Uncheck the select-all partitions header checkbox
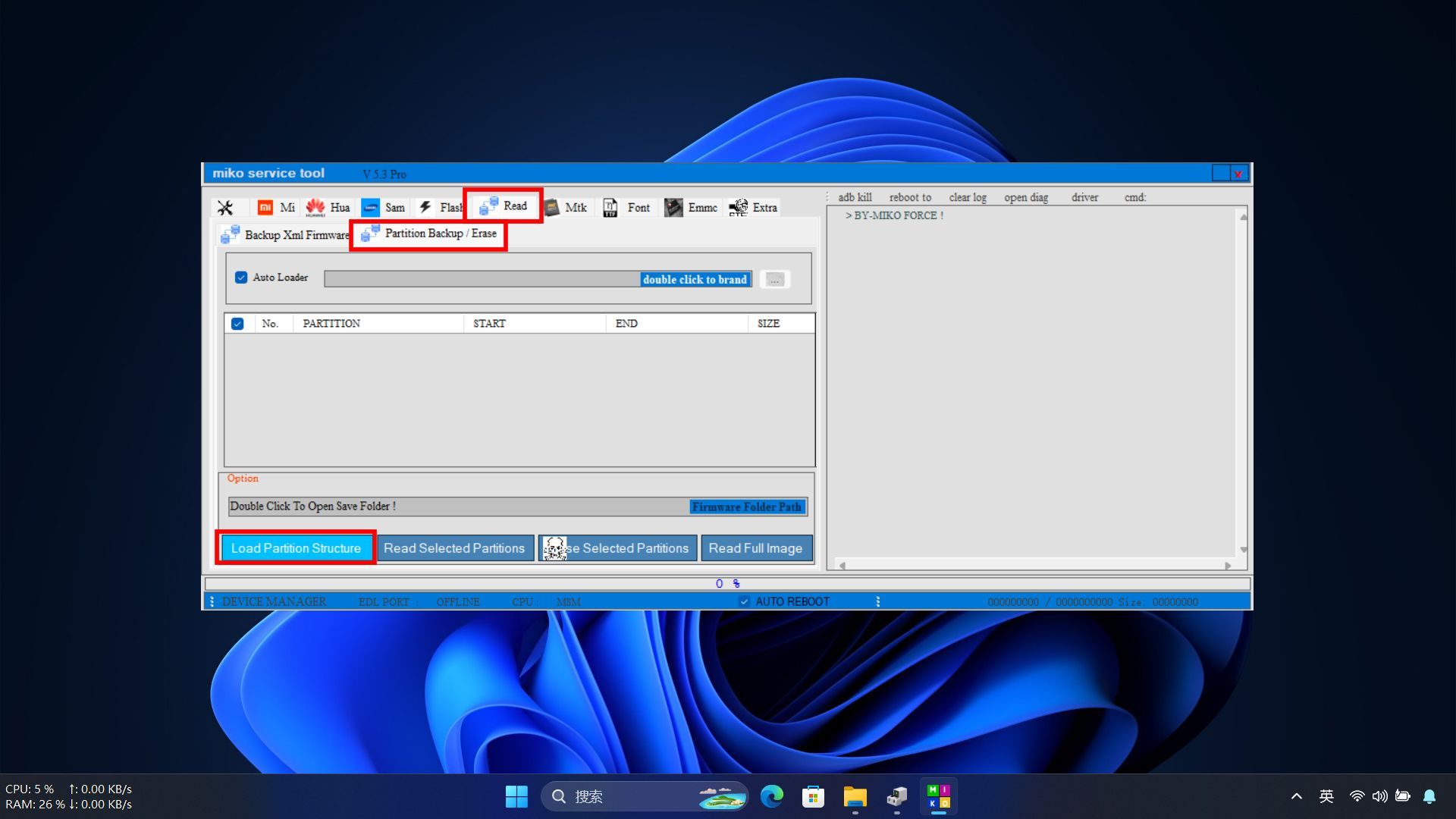 [x=237, y=324]
